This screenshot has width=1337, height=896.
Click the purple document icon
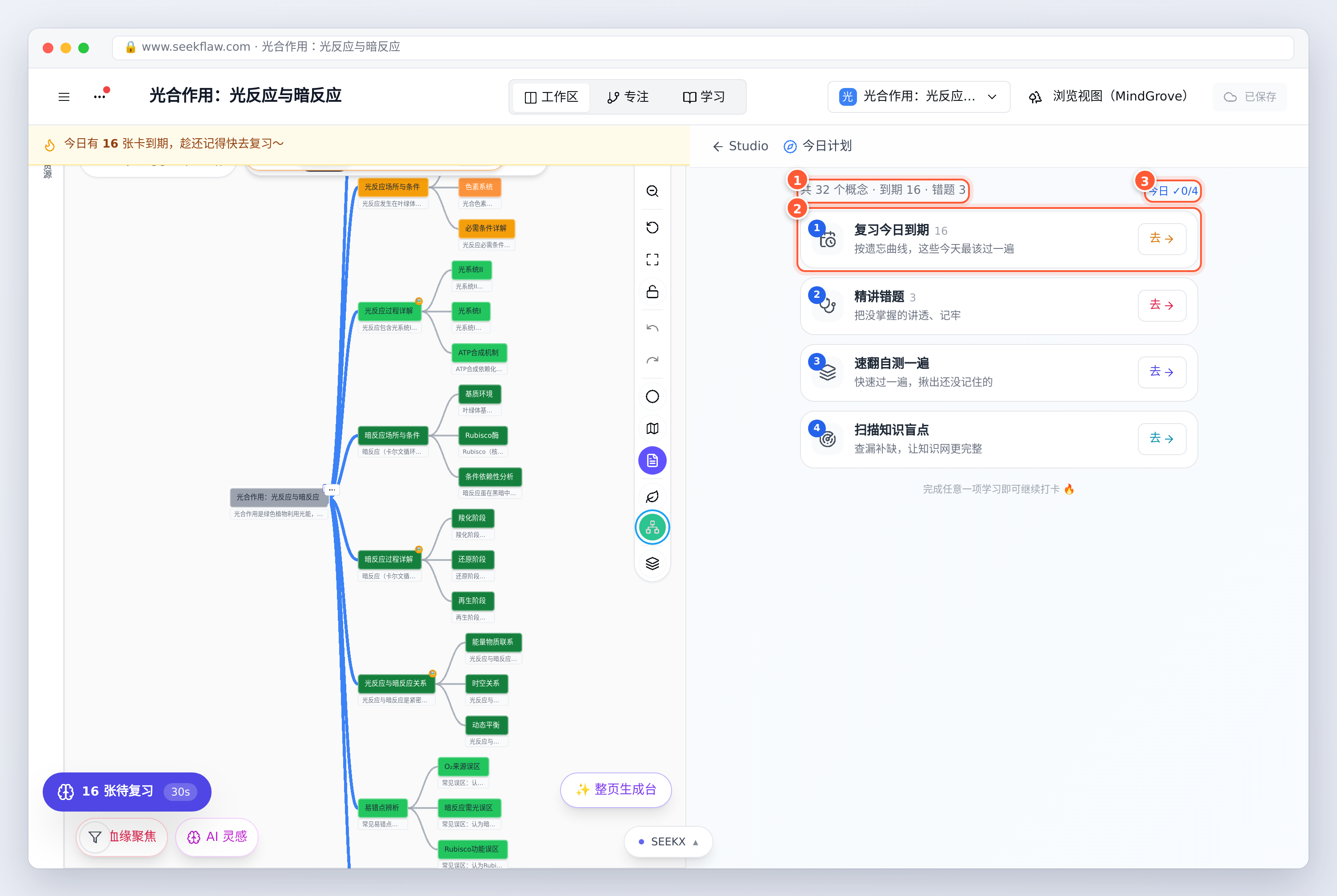pos(652,460)
